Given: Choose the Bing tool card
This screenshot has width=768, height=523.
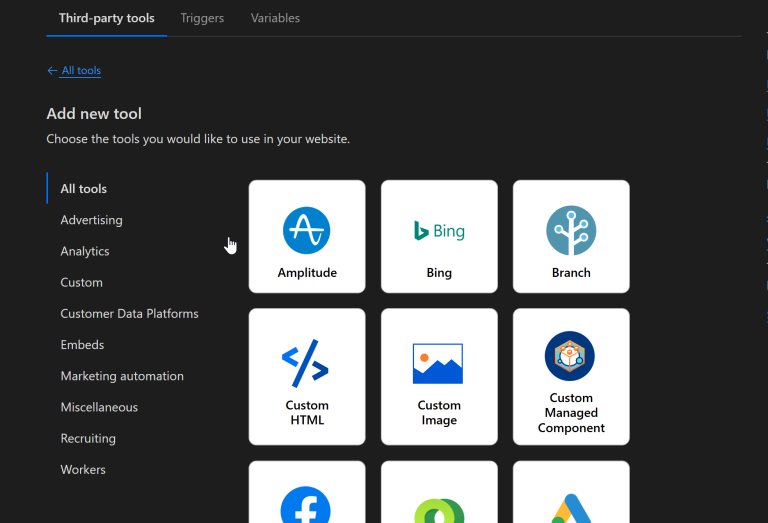Looking at the screenshot, I should [439, 237].
